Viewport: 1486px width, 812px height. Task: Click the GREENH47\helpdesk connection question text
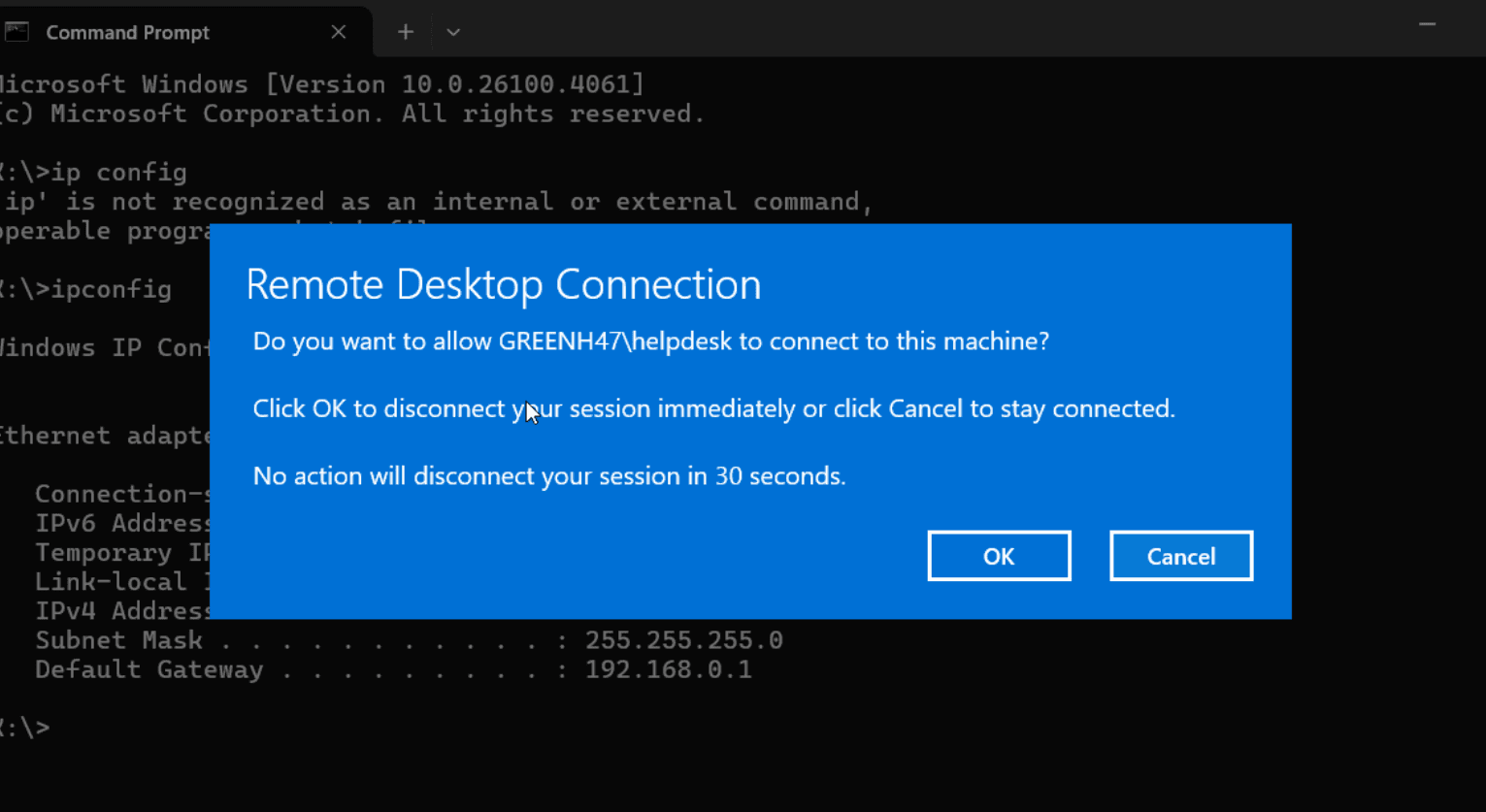click(651, 341)
